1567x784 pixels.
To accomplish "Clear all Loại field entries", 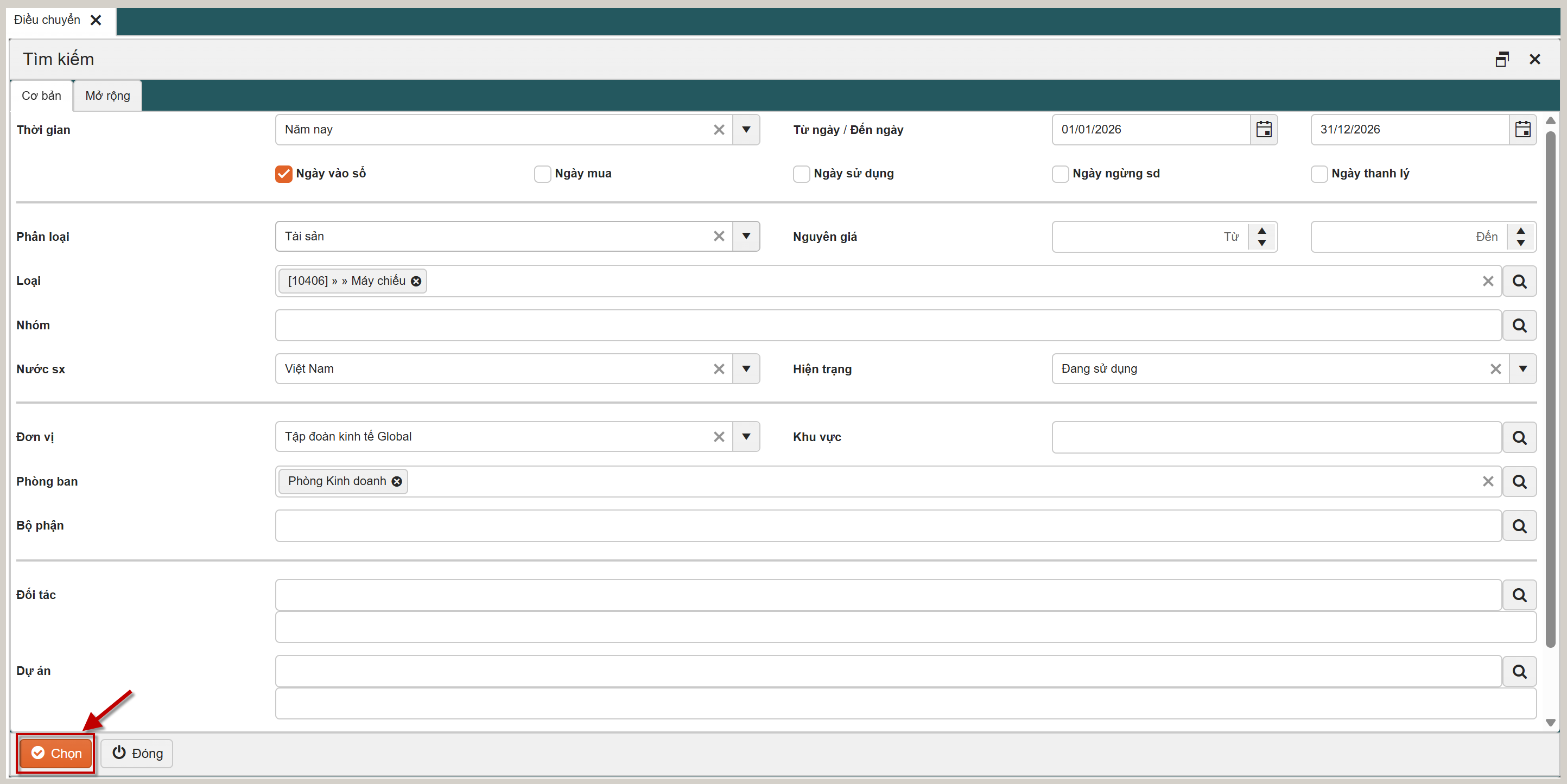I will [x=1488, y=281].
